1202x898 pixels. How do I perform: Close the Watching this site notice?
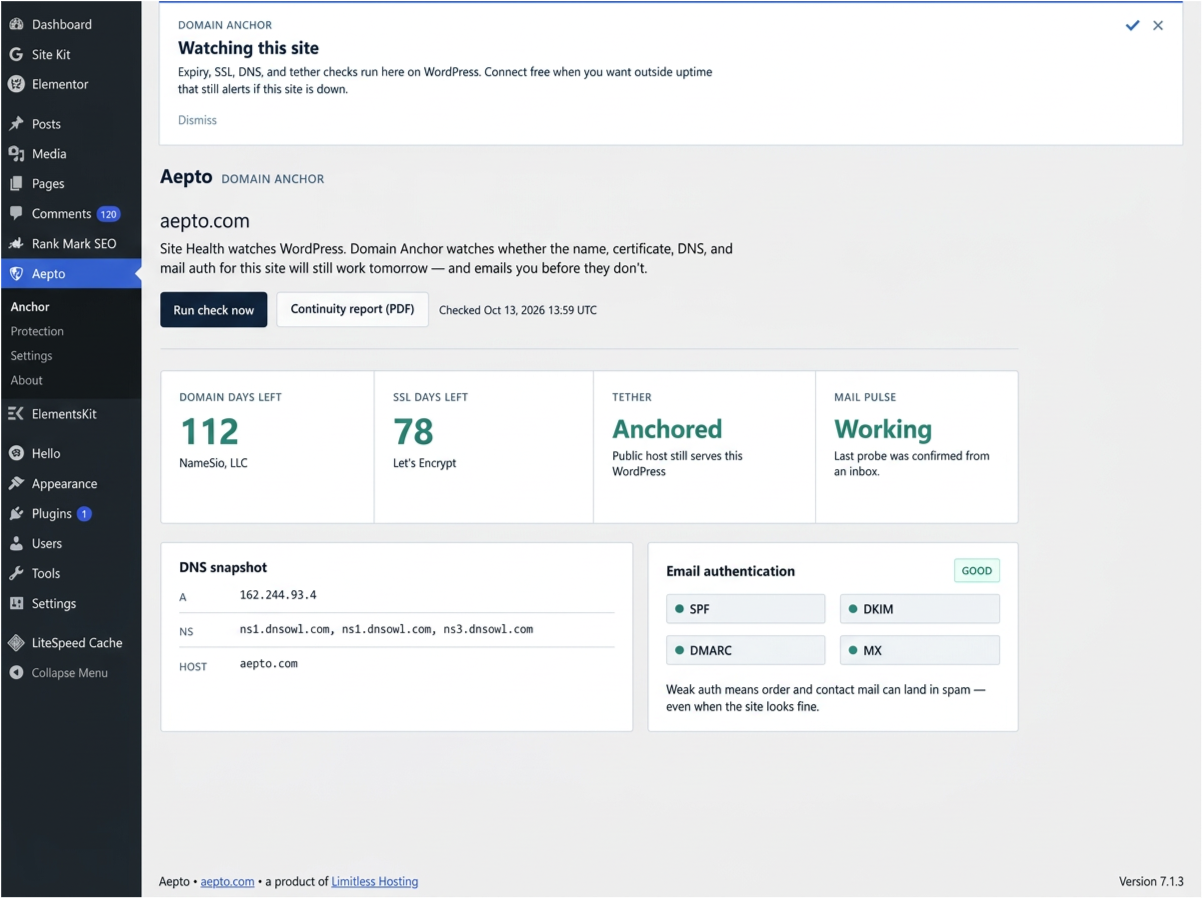coord(1158,25)
